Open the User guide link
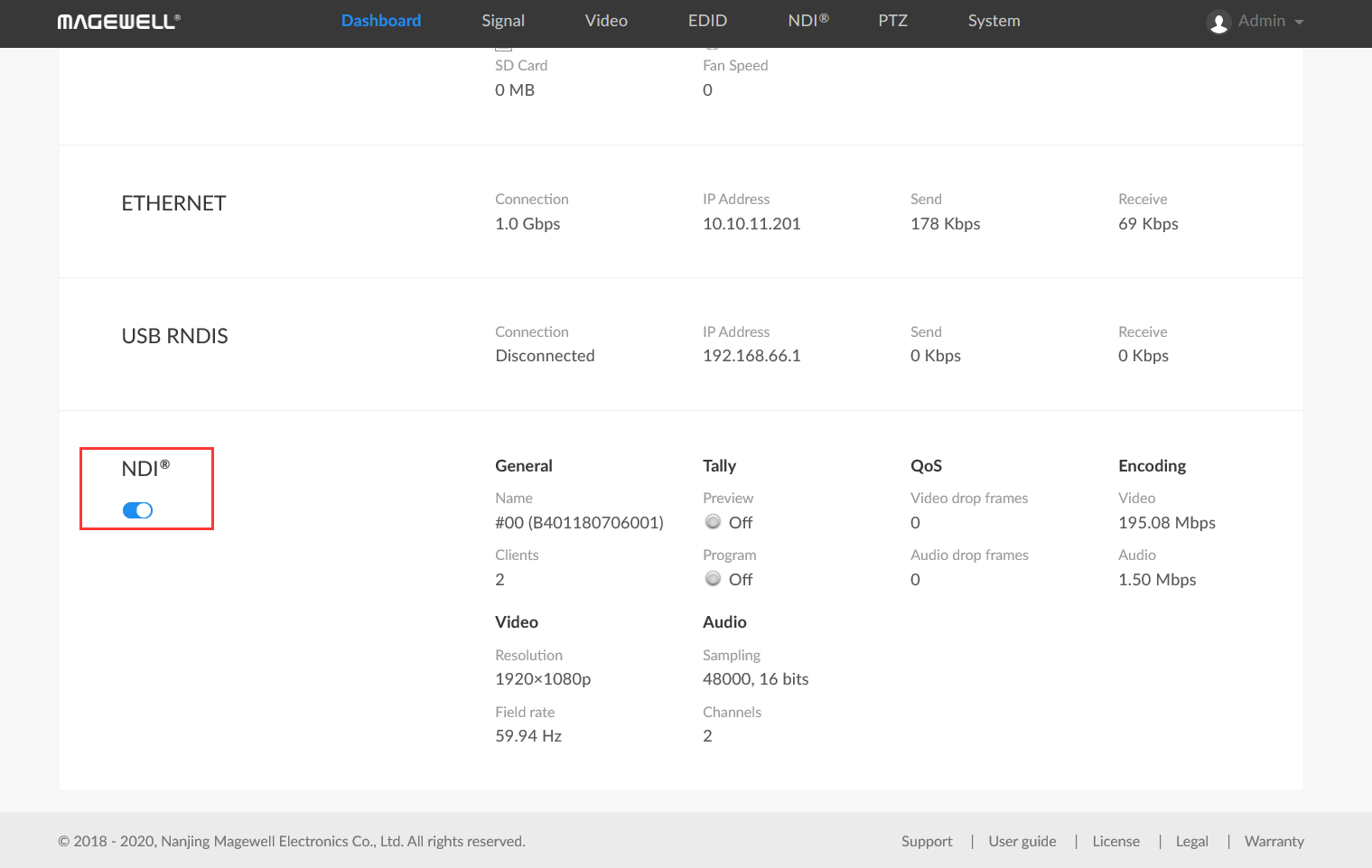This screenshot has width=1372, height=868. [x=1022, y=841]
